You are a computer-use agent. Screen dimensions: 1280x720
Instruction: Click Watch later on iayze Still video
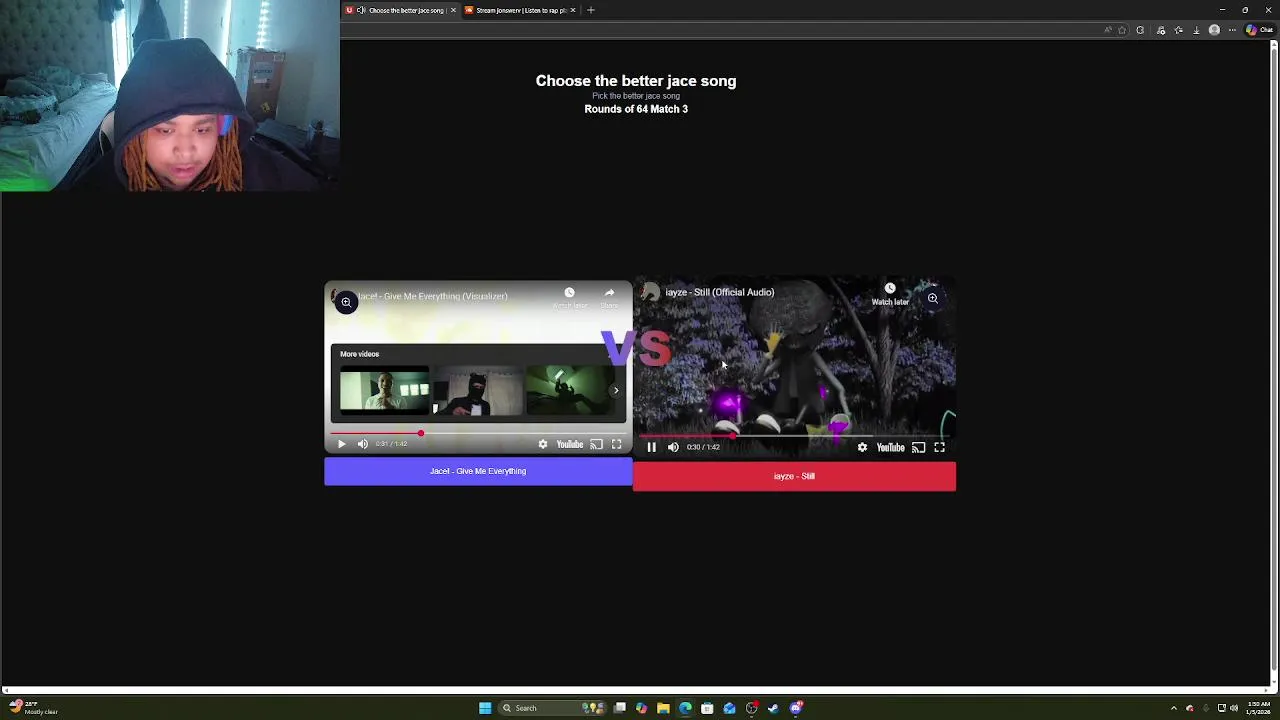890,294
